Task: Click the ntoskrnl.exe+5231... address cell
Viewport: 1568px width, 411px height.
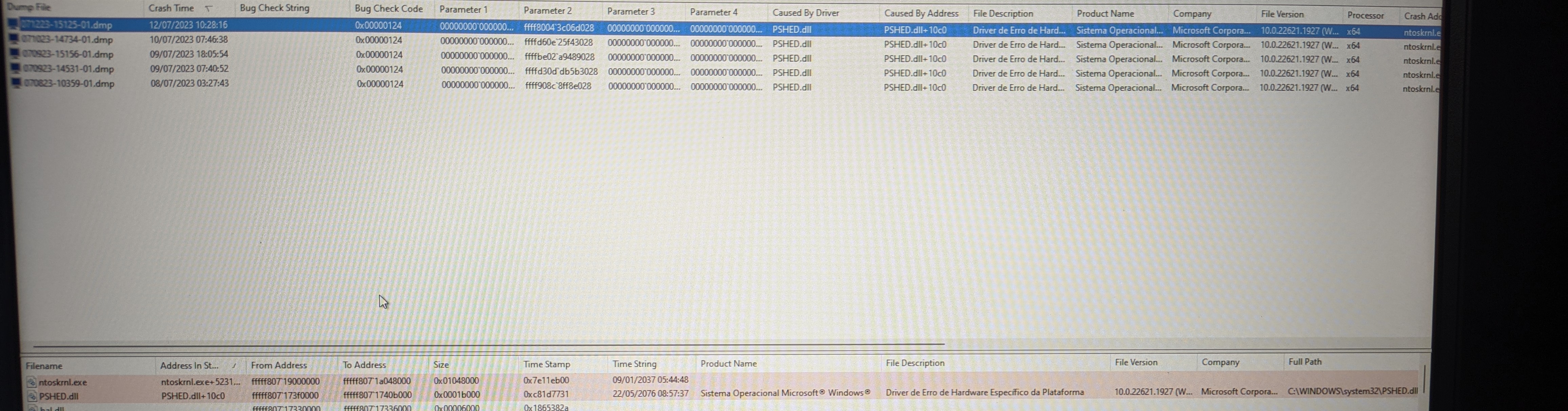Action: 201,382
